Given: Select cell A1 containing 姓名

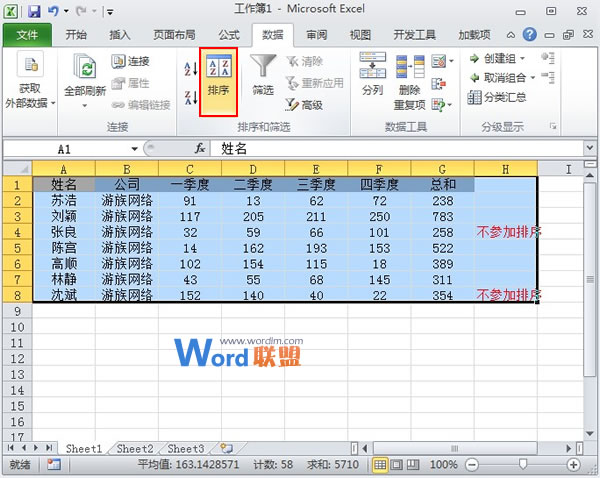Looking at the screenshot, I should [x=64, y=184].
